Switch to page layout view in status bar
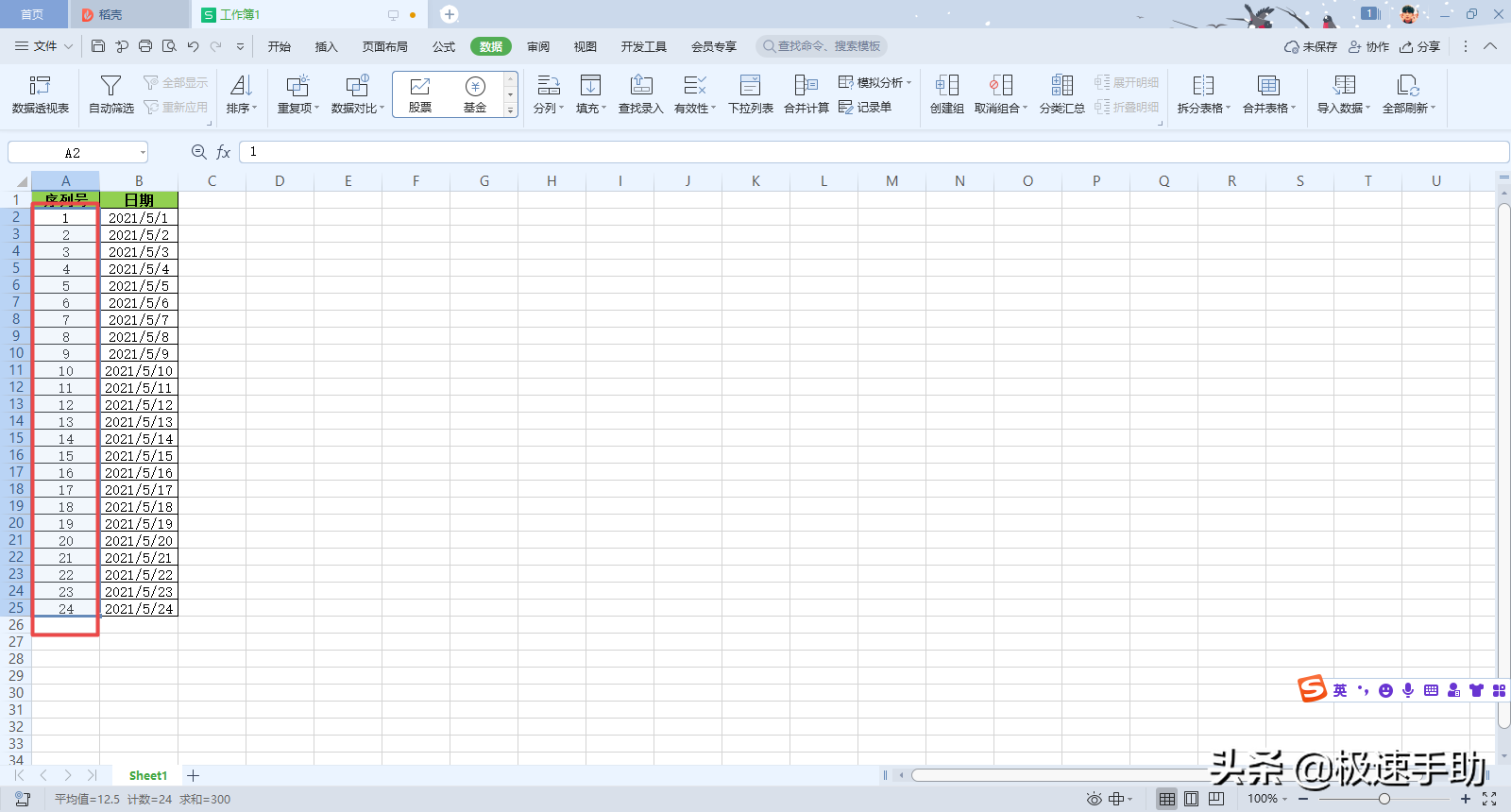This screenshot has height=812, width=1511. pos(1192,799)
